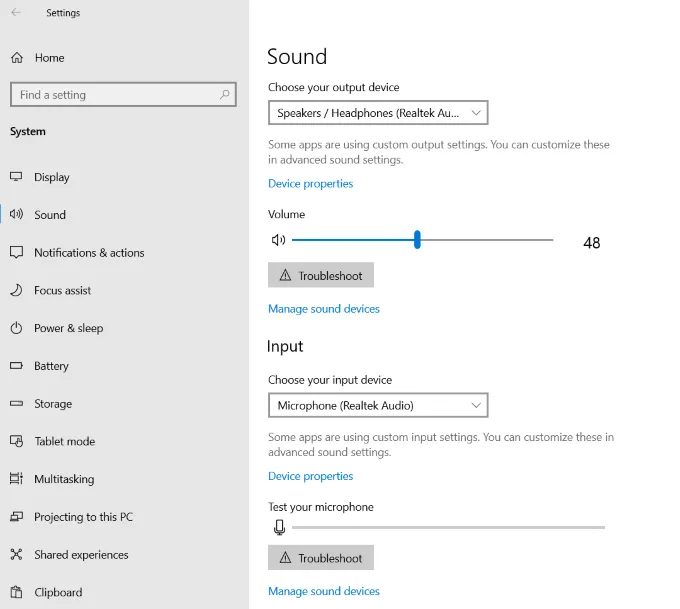
Task: Click the Display monitor icon
Action: point(16,177)
